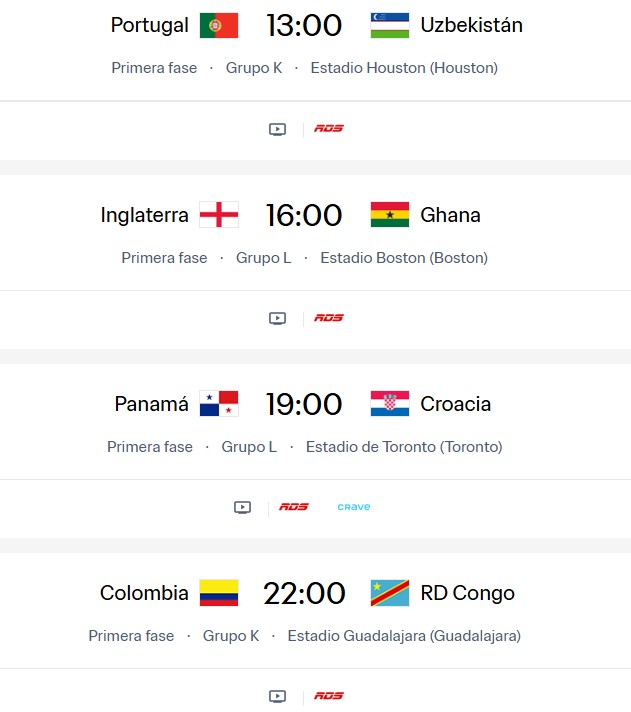Click RDS logo under Portugal vs Uzbekistán

[329, 129]
